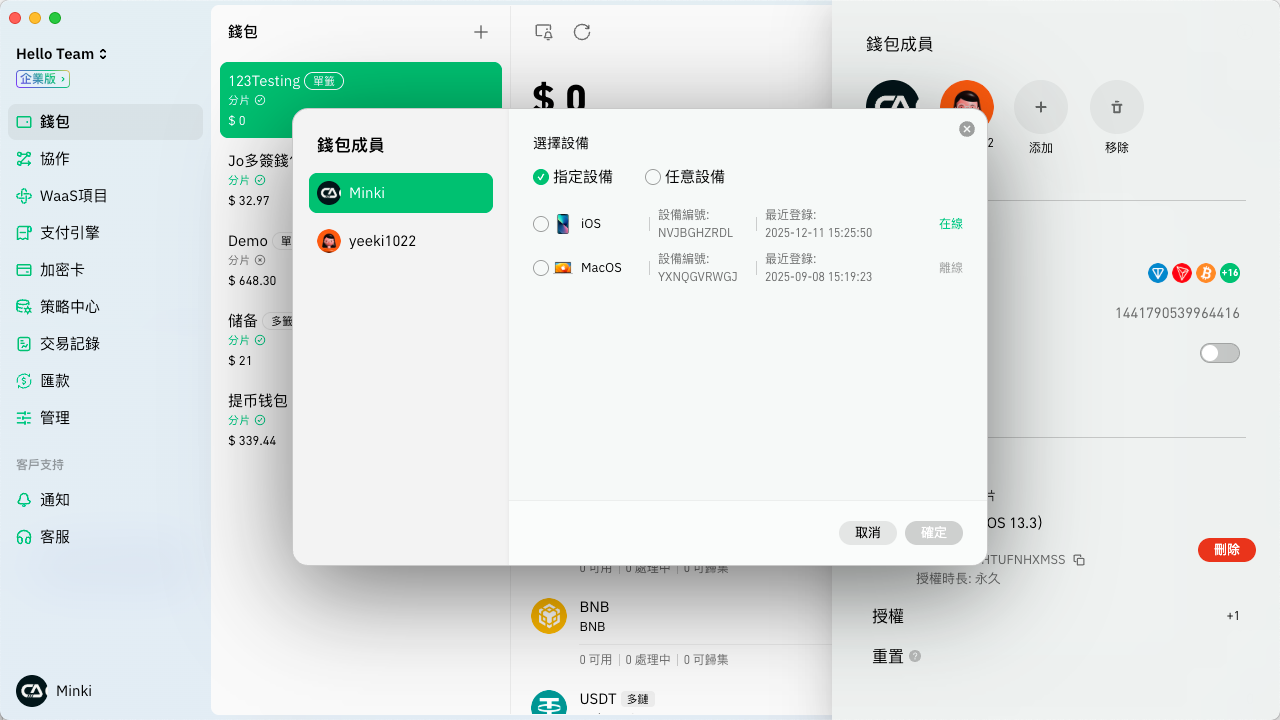Viewport: 1280px width, 720px height.
Task: Click the BNB coin icon
Action: click(x=549, y=616)
